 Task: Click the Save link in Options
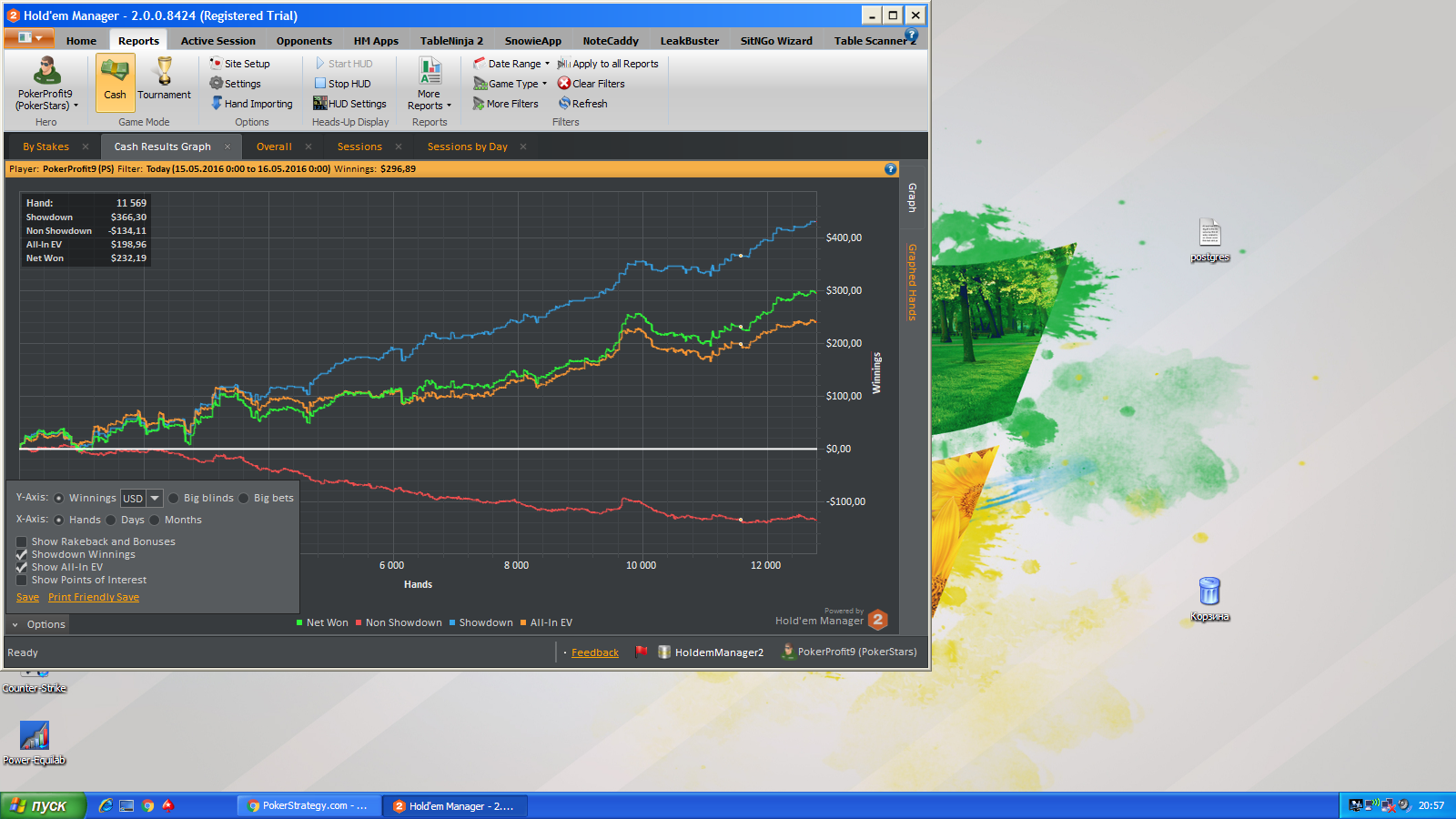click(27, 597)
